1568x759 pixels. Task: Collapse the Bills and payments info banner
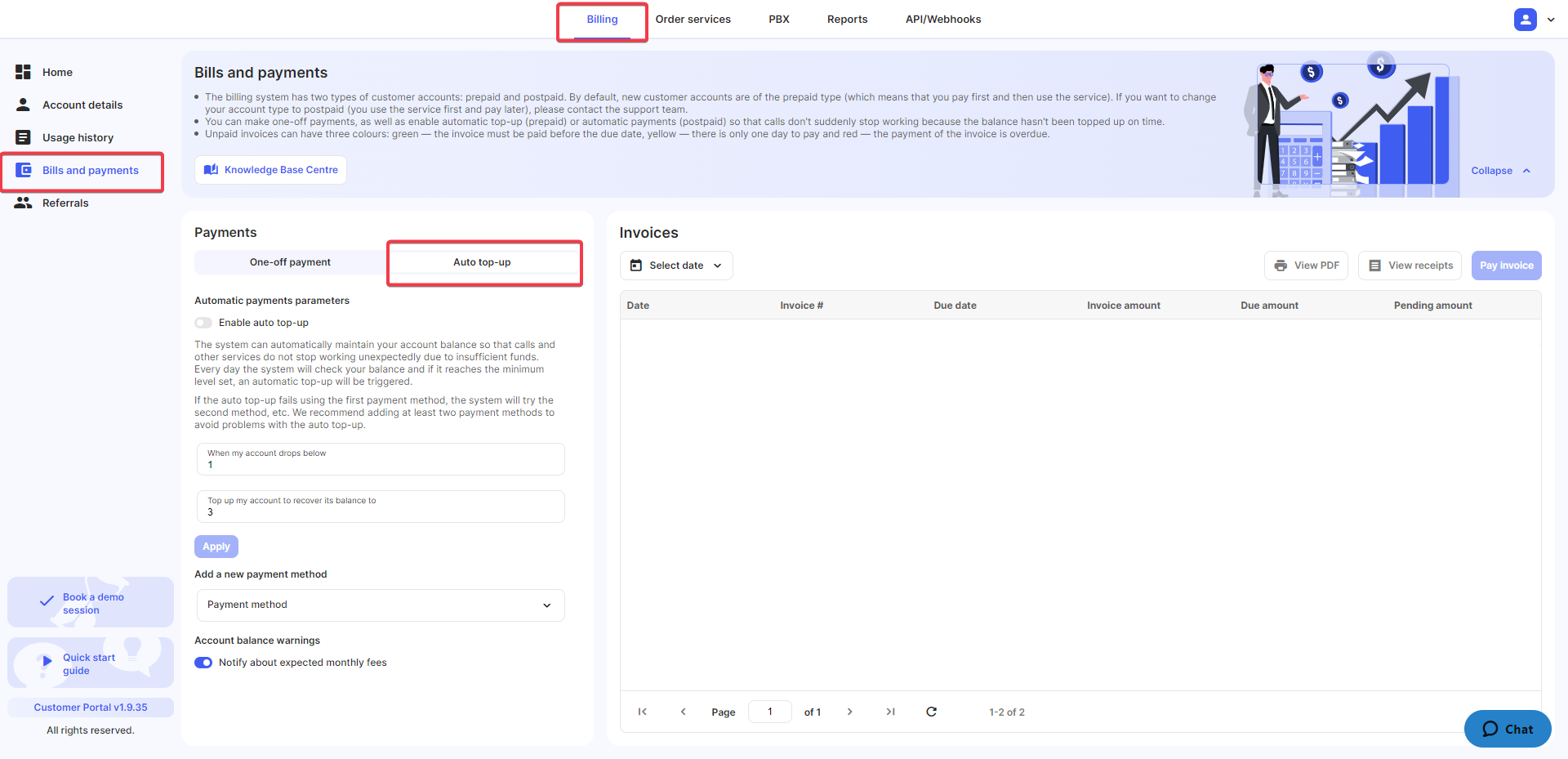click(1501, 171)
